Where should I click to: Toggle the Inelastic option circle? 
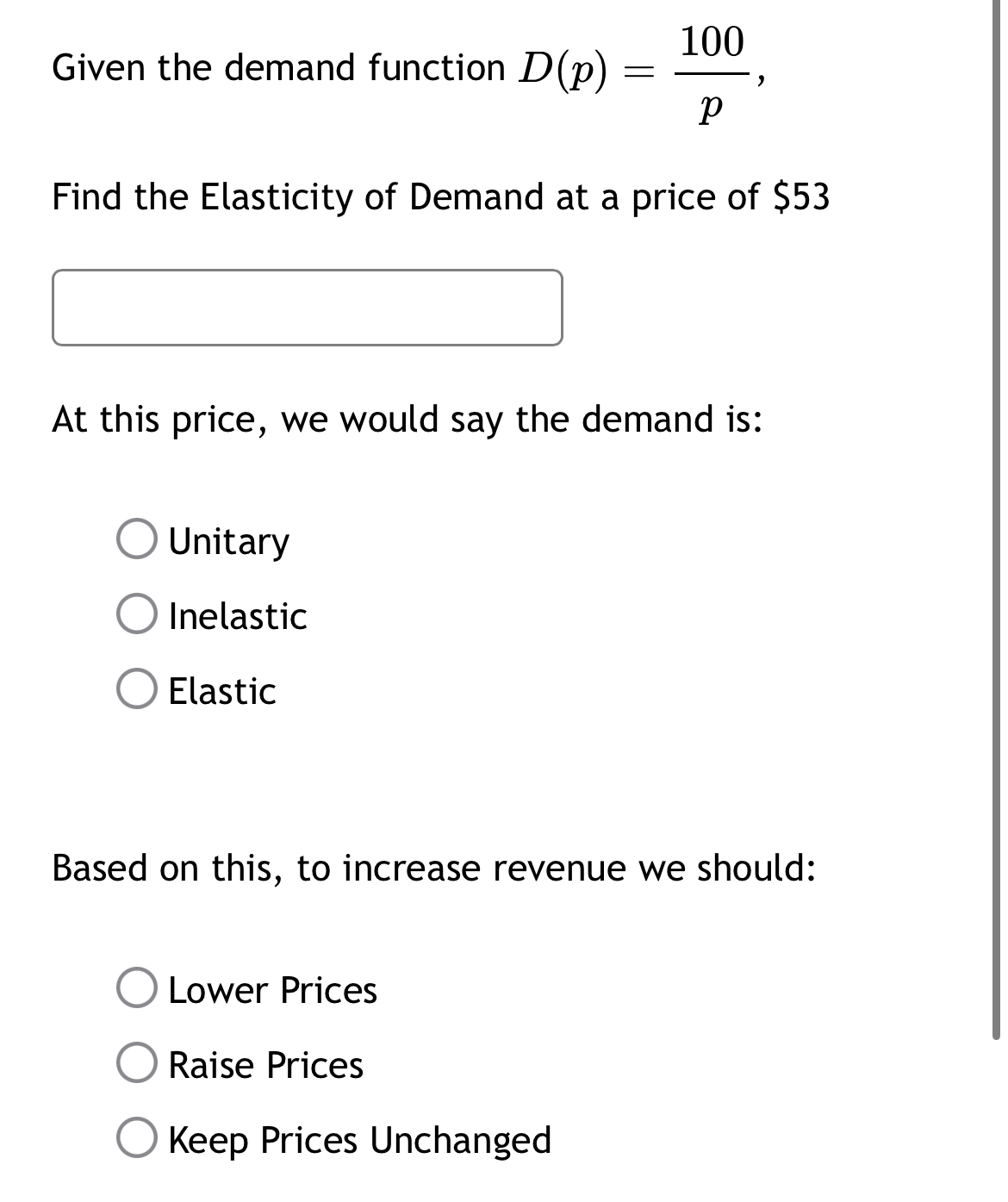[139, 616]
